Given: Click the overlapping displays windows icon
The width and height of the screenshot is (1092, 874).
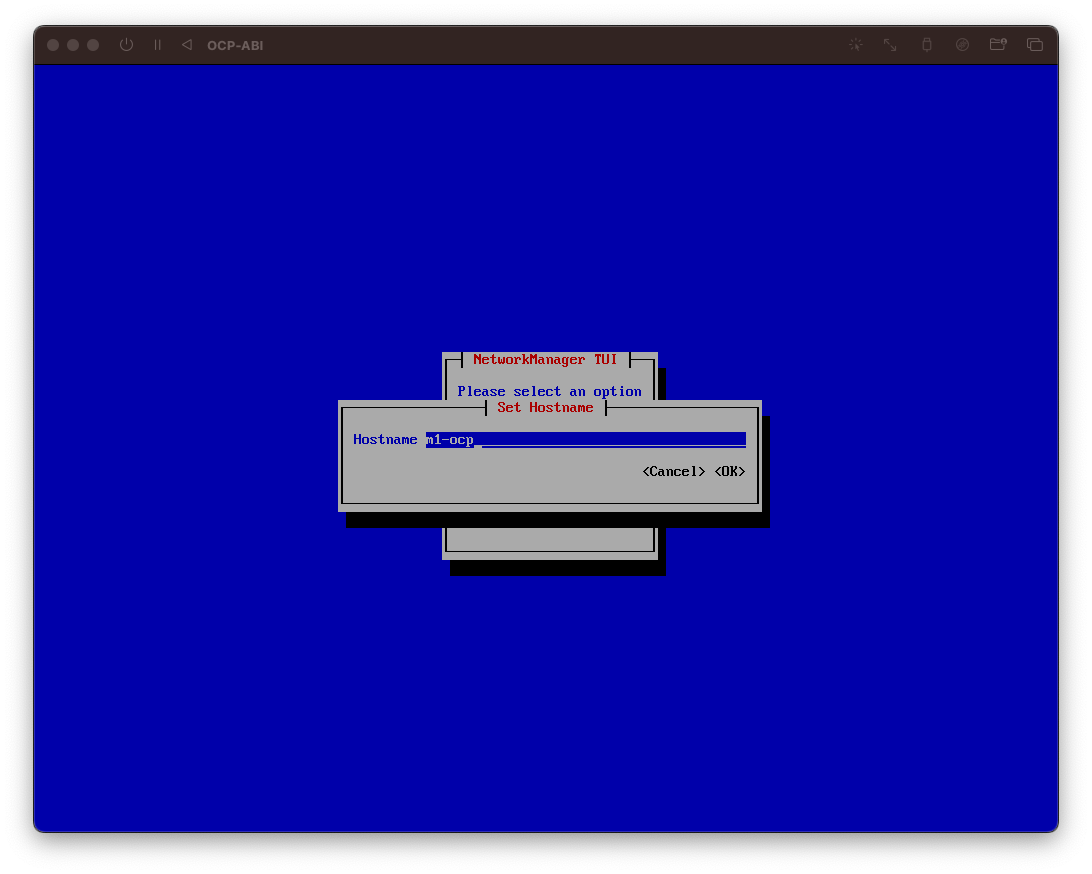Looking at the screenshot, I should point(1035,45).
